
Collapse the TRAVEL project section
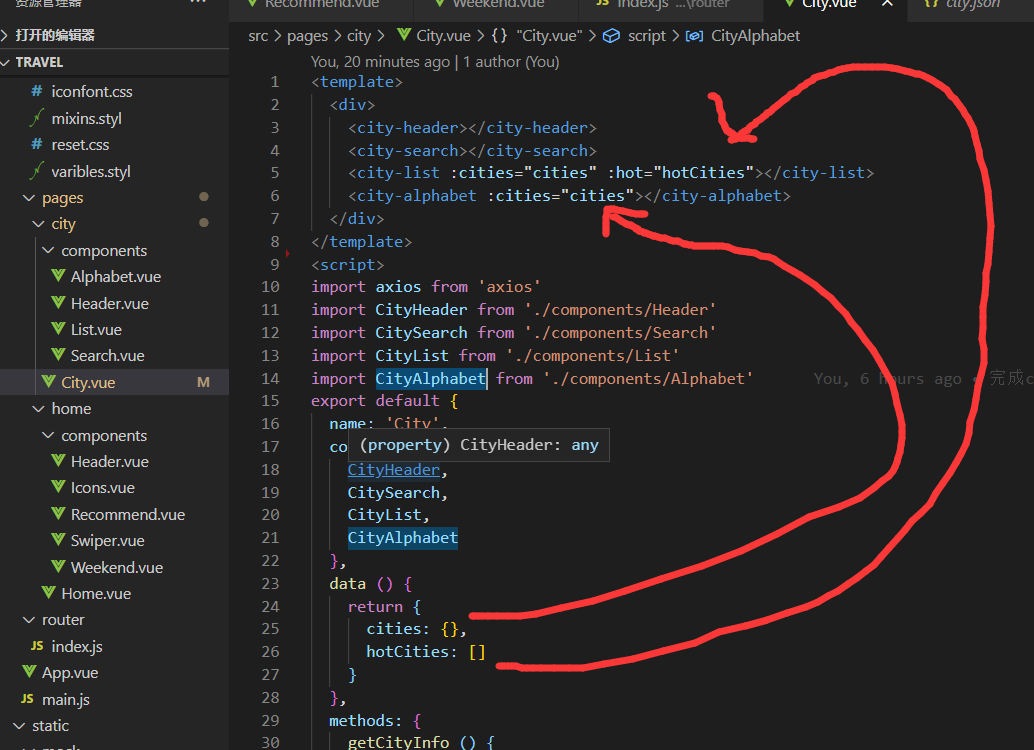(7, 62)
